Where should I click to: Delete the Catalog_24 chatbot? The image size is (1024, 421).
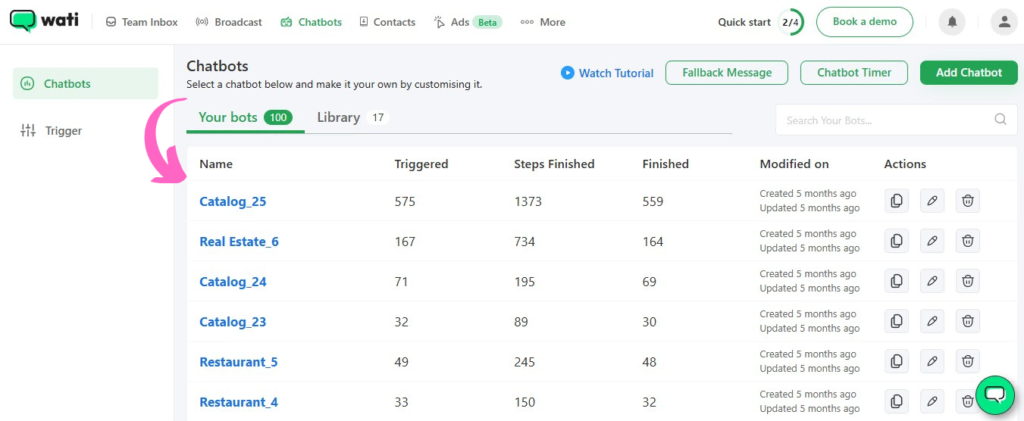[x=967, y=281]
